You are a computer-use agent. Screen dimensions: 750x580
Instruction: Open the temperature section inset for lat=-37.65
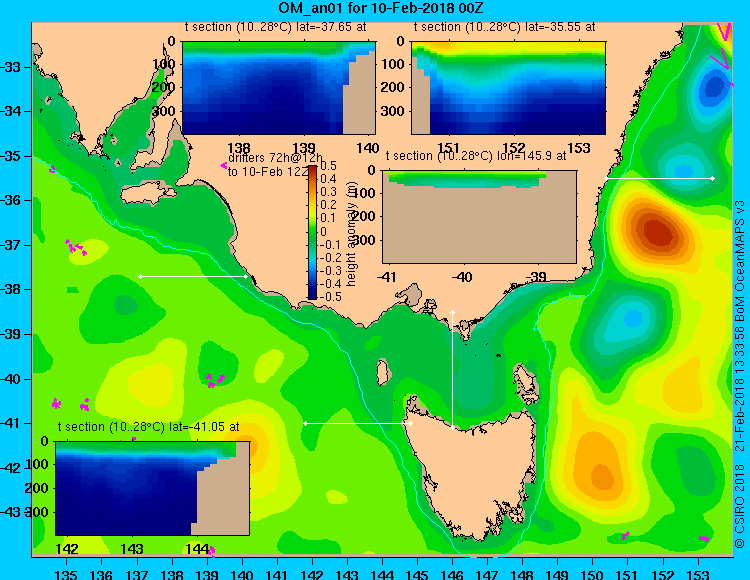tap(279, 88)
